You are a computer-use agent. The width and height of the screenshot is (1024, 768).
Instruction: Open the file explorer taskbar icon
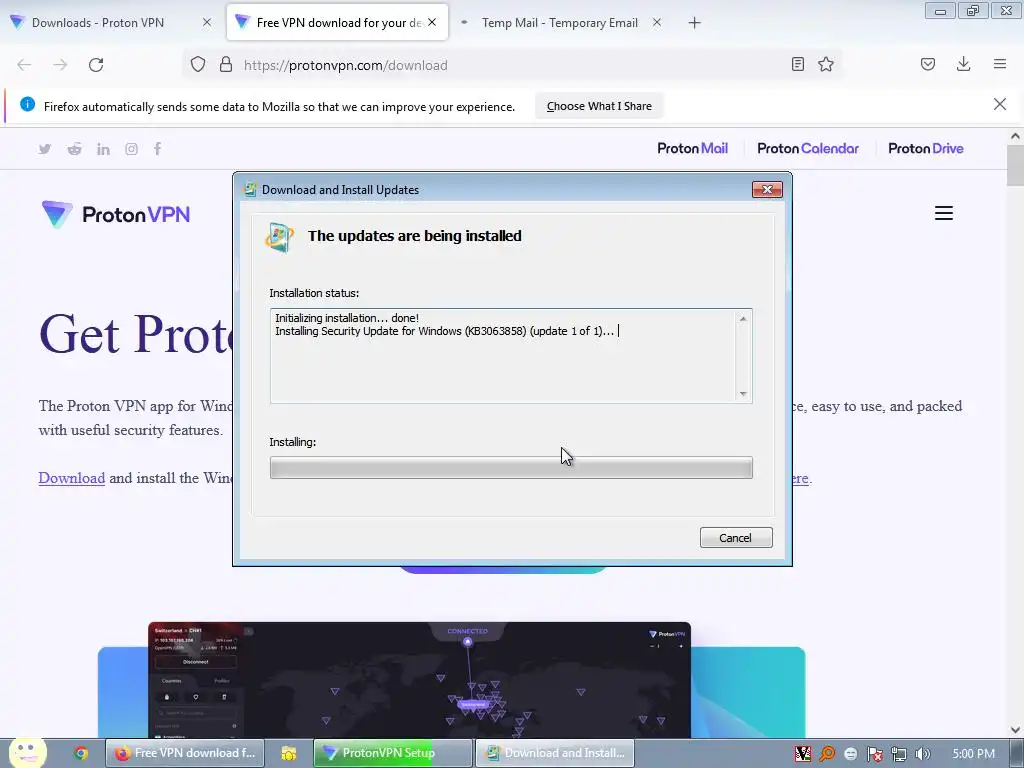pyautogui.click(x=289, y=753)
